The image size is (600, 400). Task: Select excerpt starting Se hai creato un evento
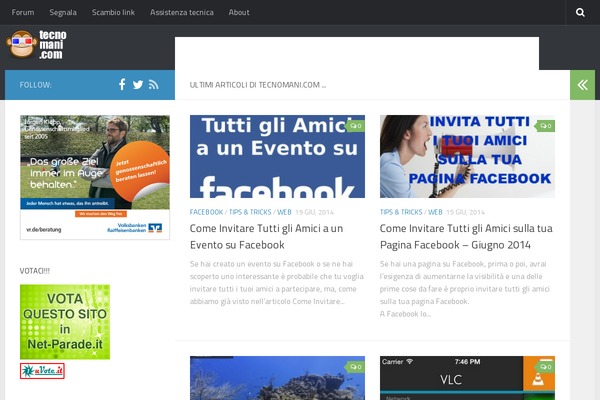point(277,282)
